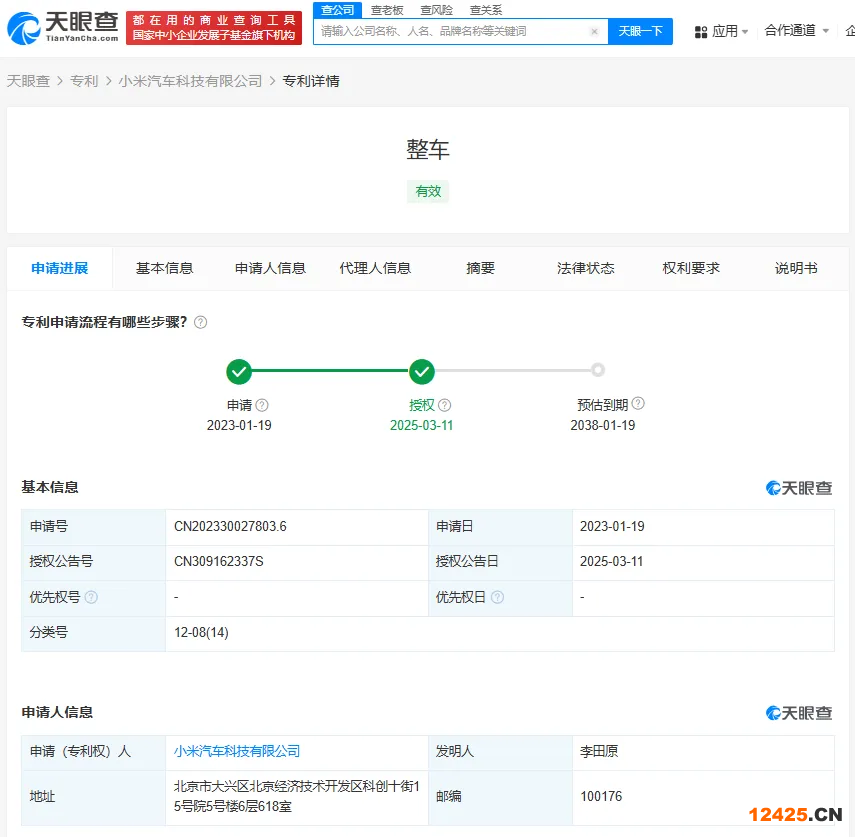Screen dimensions: 855x837
Task: Expand the 合作通道 dropdown menu
Action: pyautogui.click(x=796, y=31)
